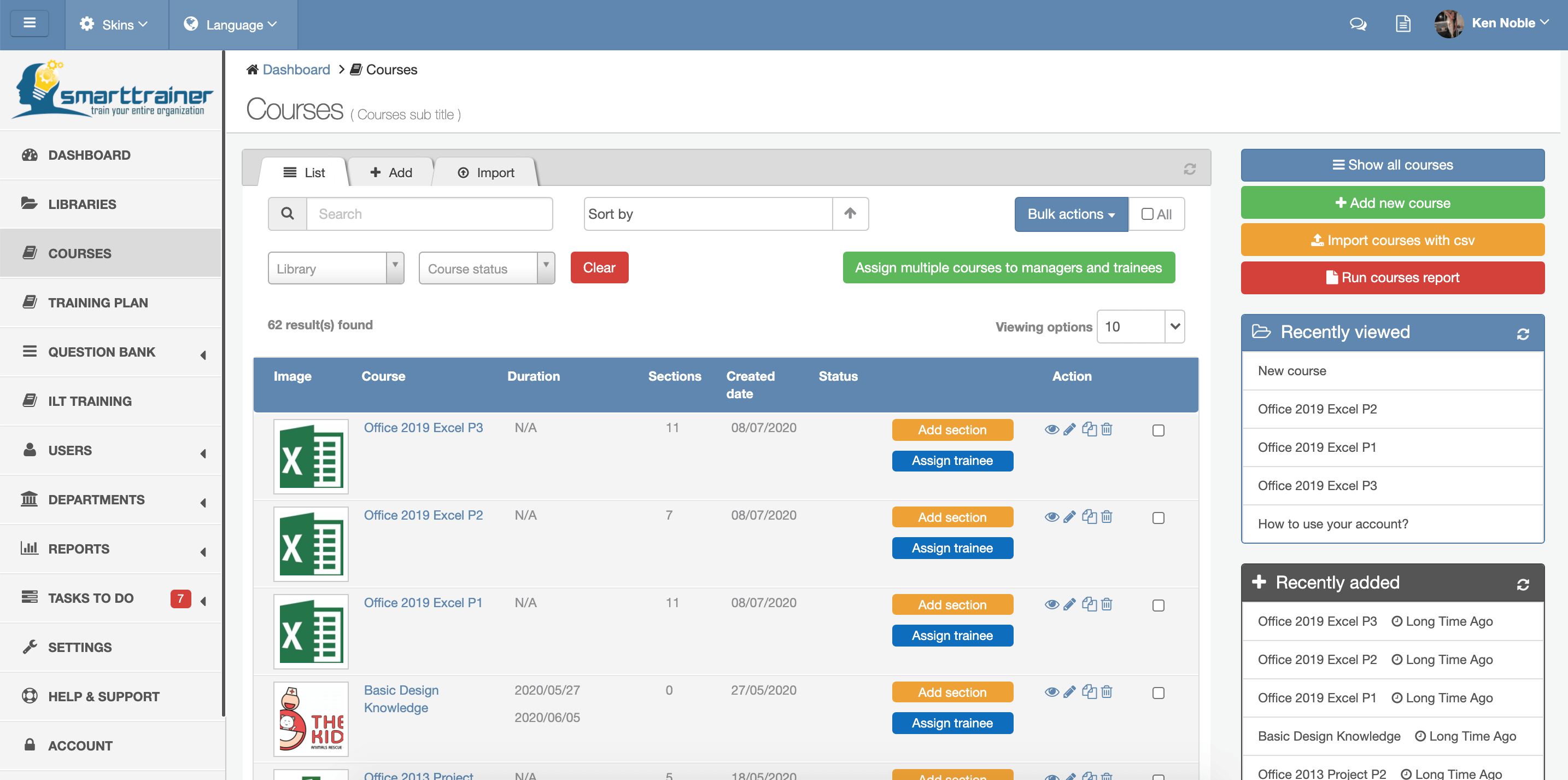Refresh the Recently added panel
The width and height of the screenshot is (1568, 780).
pyautogui.click(x=1523, y=585)
